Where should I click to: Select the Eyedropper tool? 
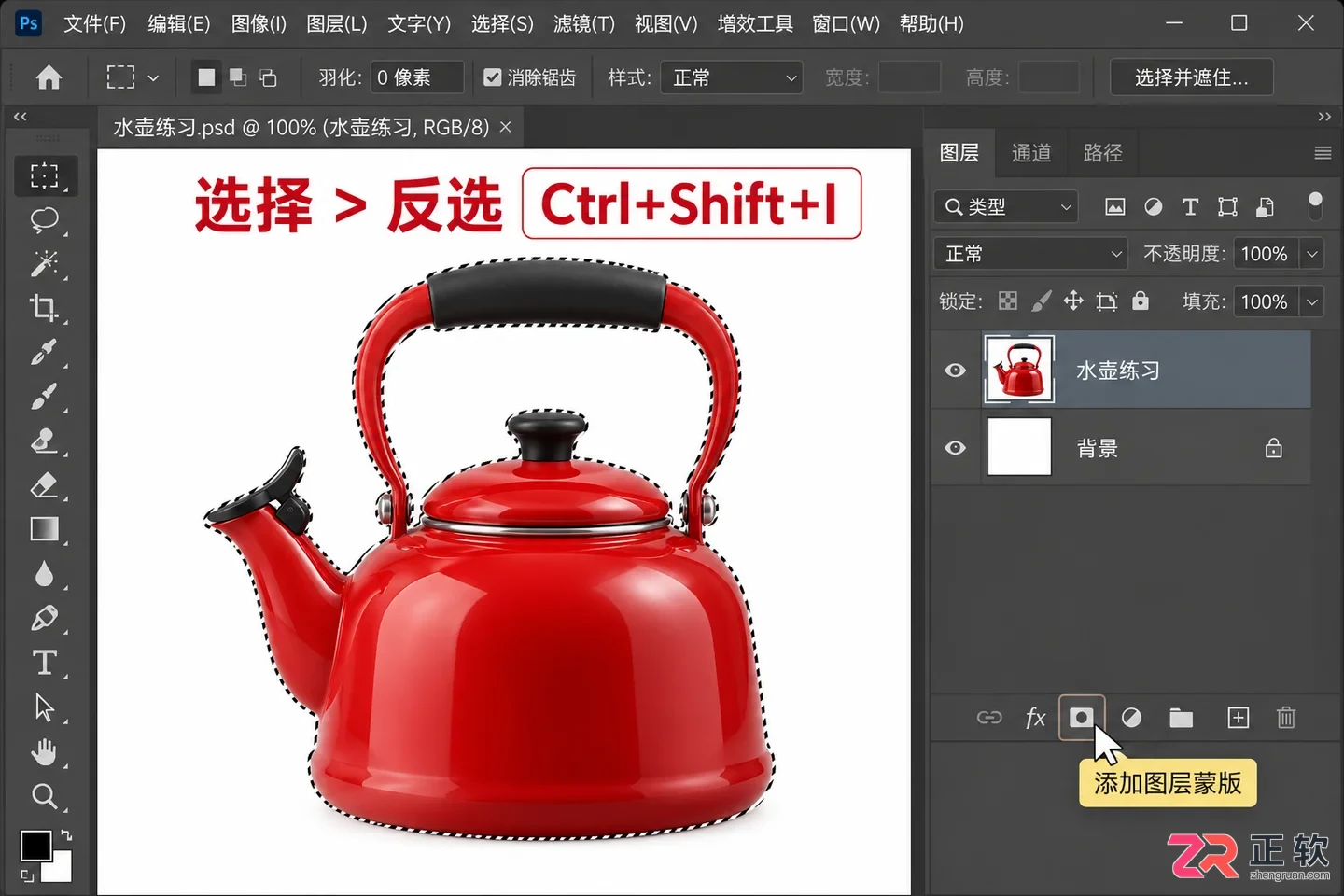45,353
